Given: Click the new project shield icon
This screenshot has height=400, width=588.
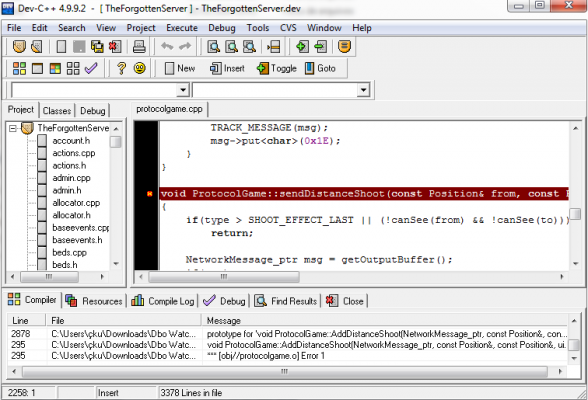Looking at the screenshot, I should click(19, 46).
